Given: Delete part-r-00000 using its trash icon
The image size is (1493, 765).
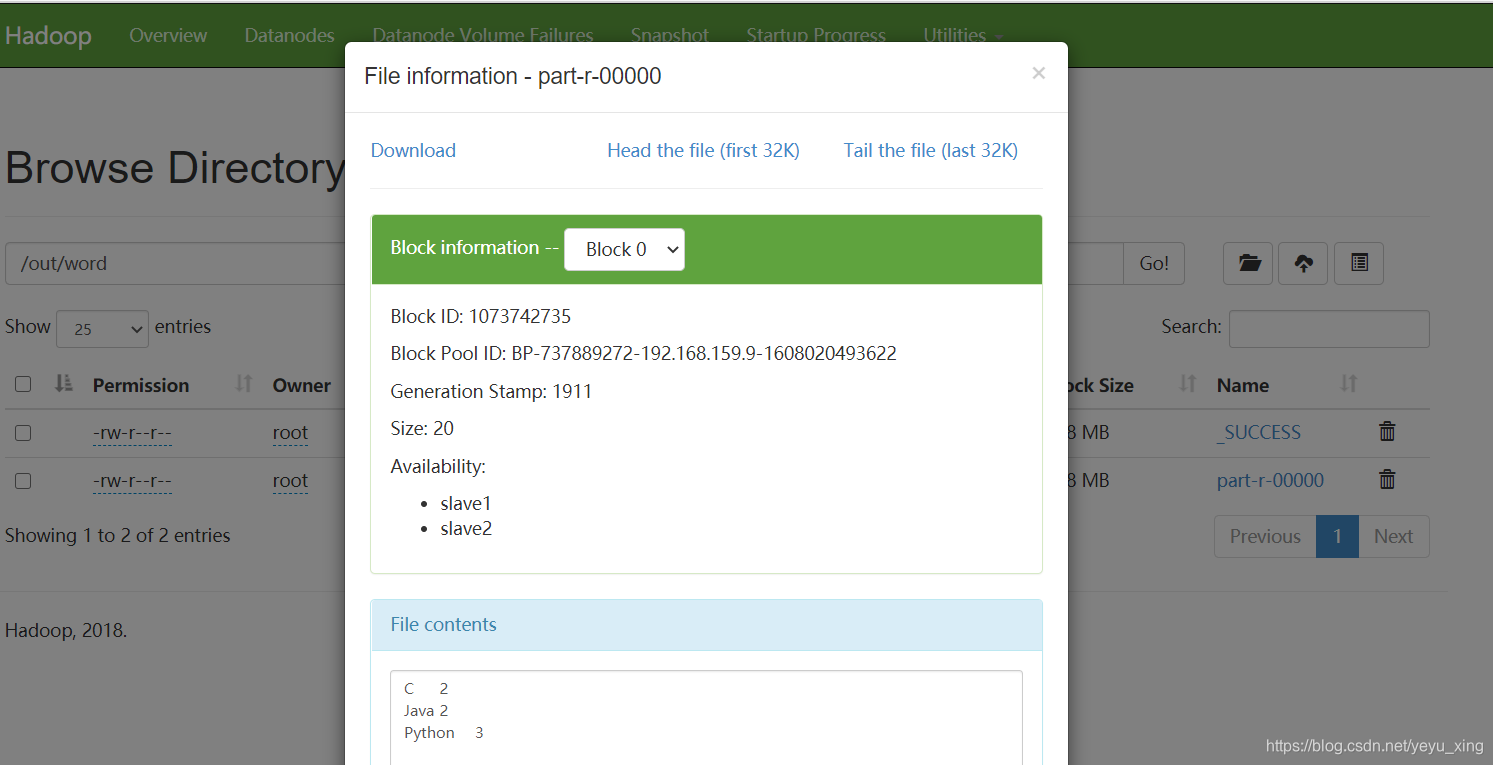Looking at the screenshot, I should click(1387, 479).
